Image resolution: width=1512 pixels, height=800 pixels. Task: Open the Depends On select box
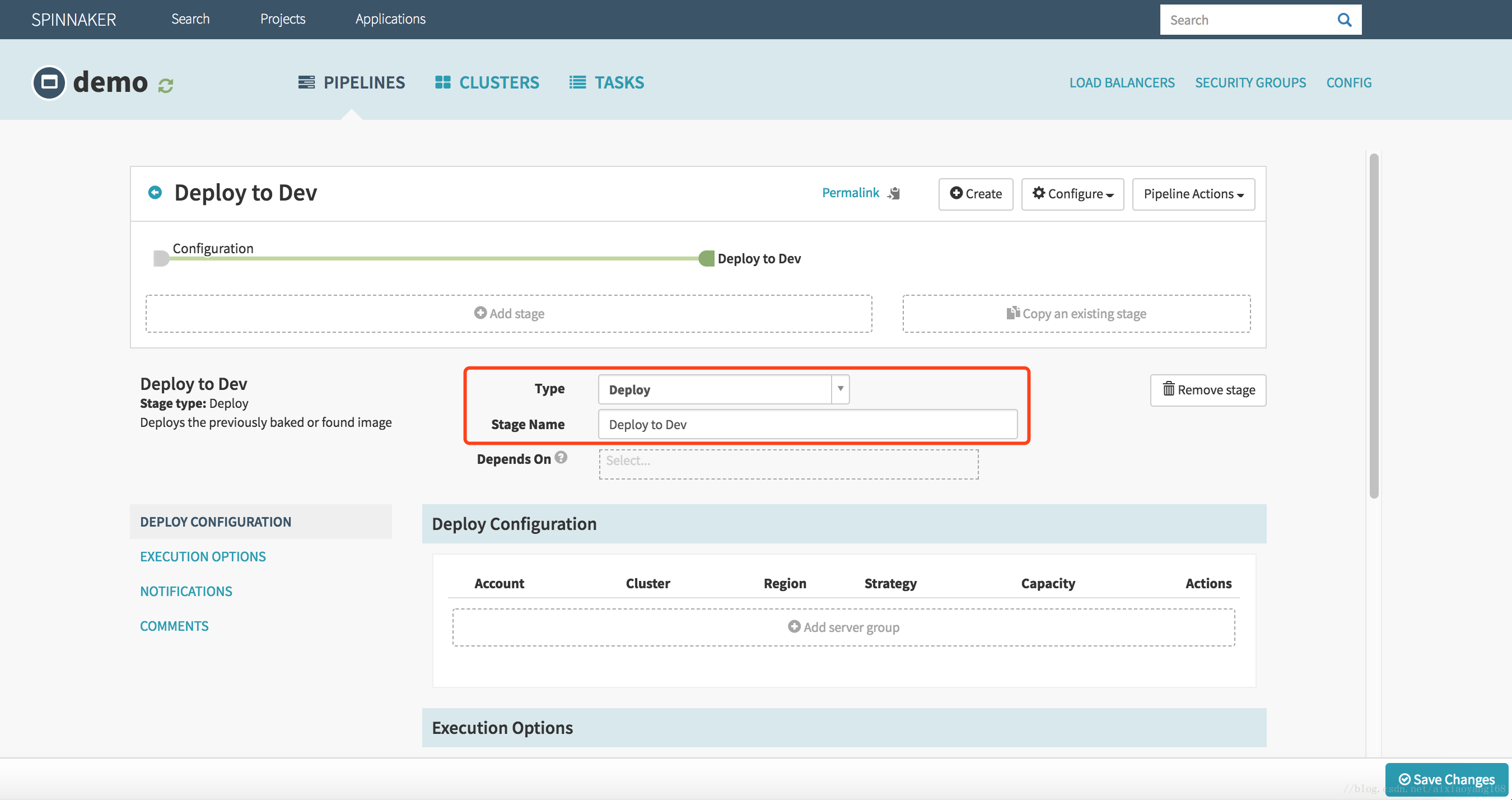click(788, 464)
